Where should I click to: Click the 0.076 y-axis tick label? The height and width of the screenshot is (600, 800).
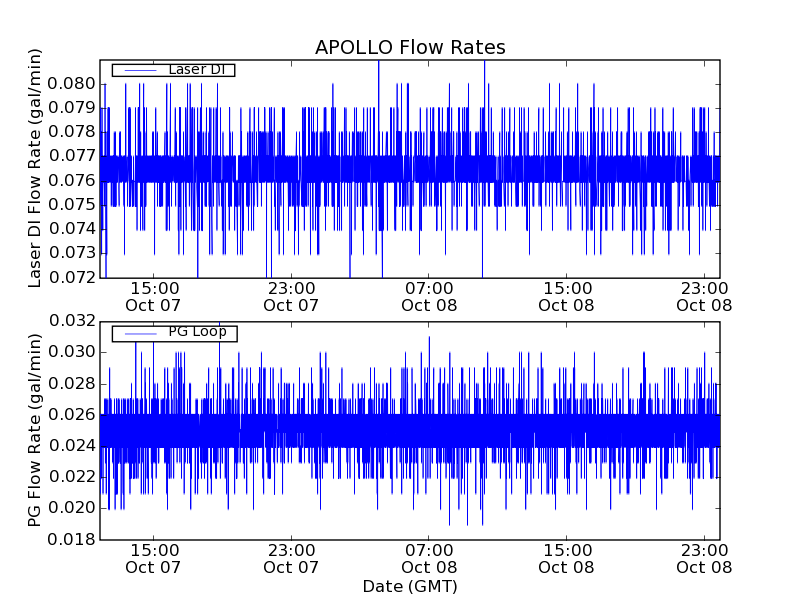(x=72, y=180)
